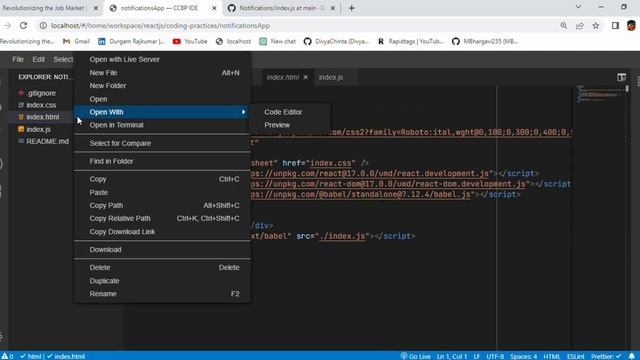Bookmark this page with the star icon
The height and width of the screenshot is (360, 640).
[x=596, y=26]
